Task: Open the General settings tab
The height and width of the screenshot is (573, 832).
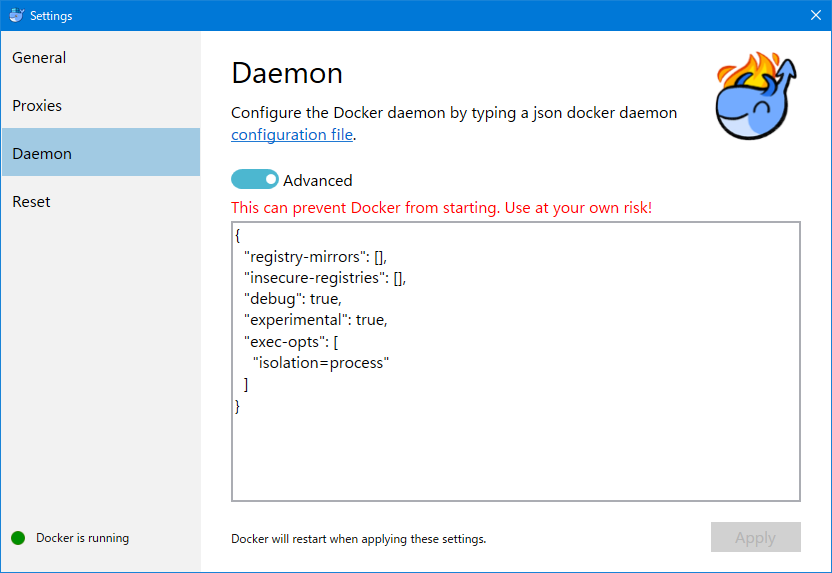Action: (x=101, y=57)
